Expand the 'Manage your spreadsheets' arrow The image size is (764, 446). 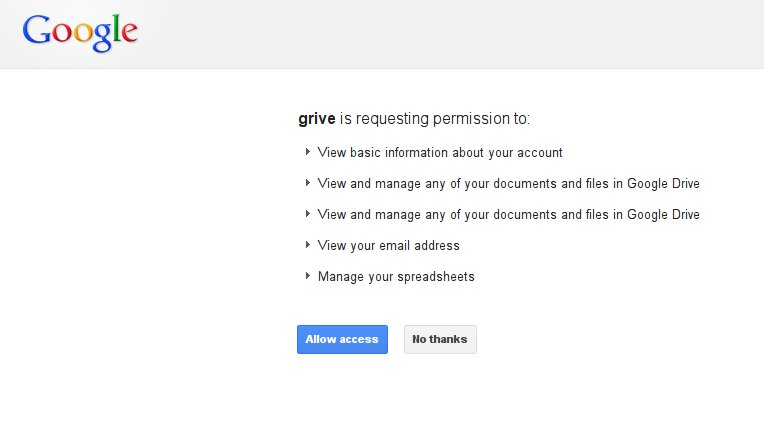coord(307,276)
